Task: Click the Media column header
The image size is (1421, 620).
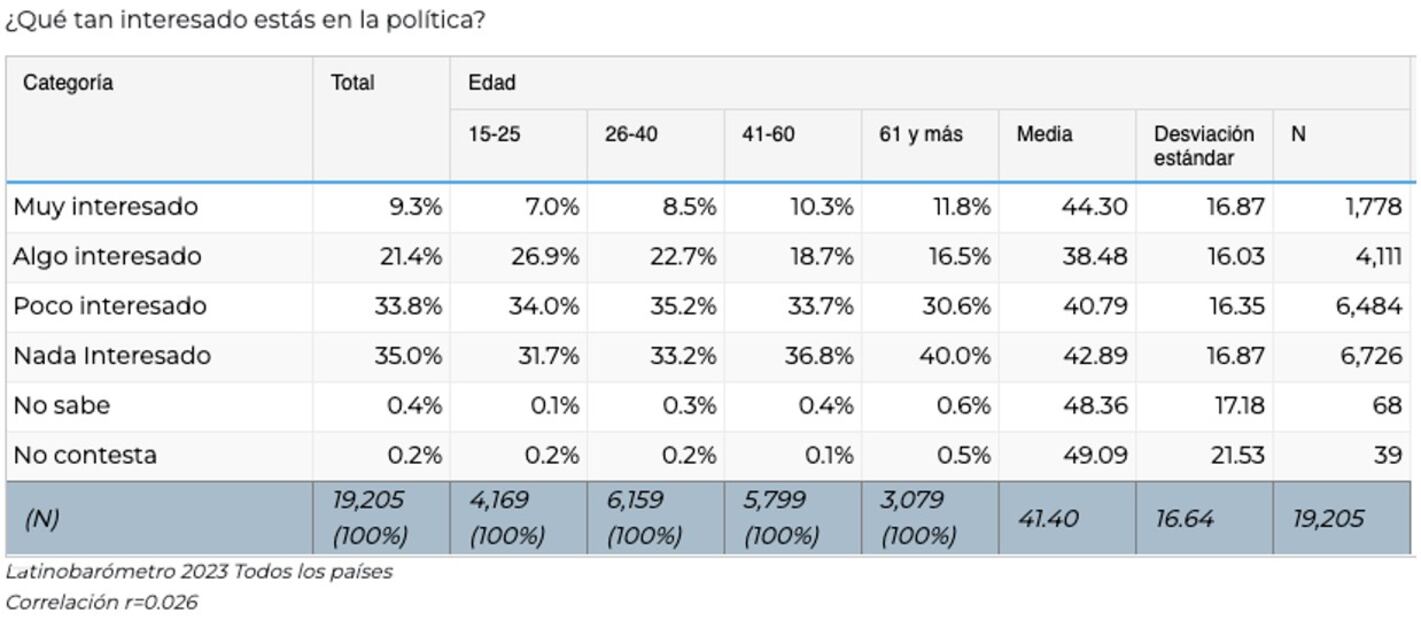Action: click(x=1044, y=134)
